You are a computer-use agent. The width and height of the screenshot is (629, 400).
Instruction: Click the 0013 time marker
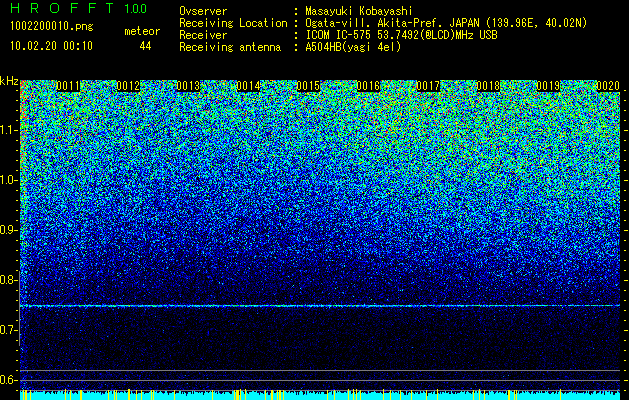pyautogui.click(x=188, y=86)
